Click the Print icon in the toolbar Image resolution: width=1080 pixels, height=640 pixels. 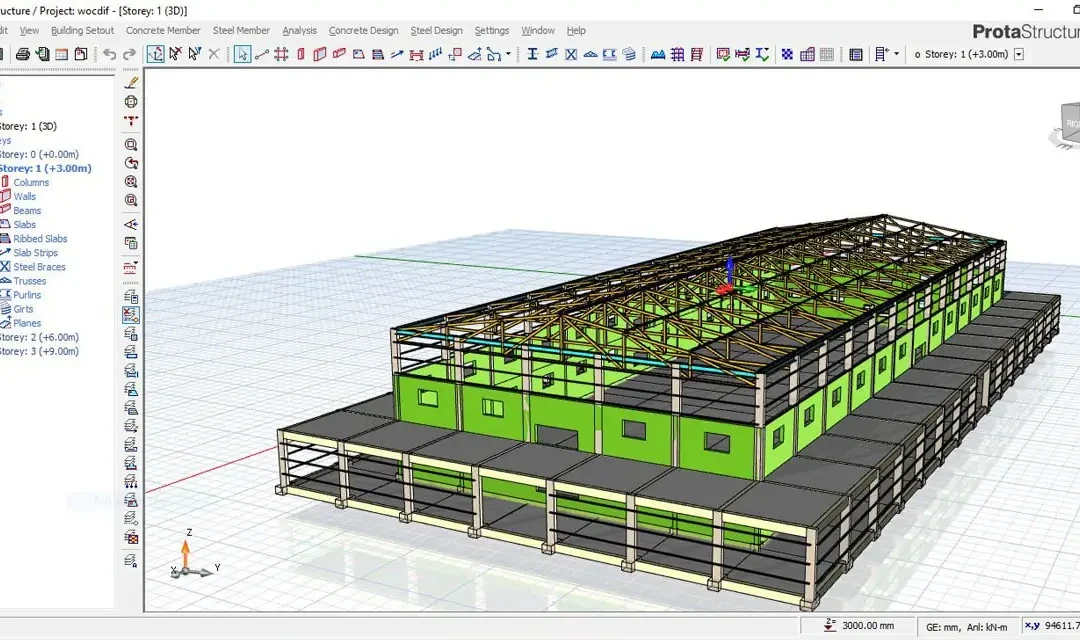click(23, 54)
